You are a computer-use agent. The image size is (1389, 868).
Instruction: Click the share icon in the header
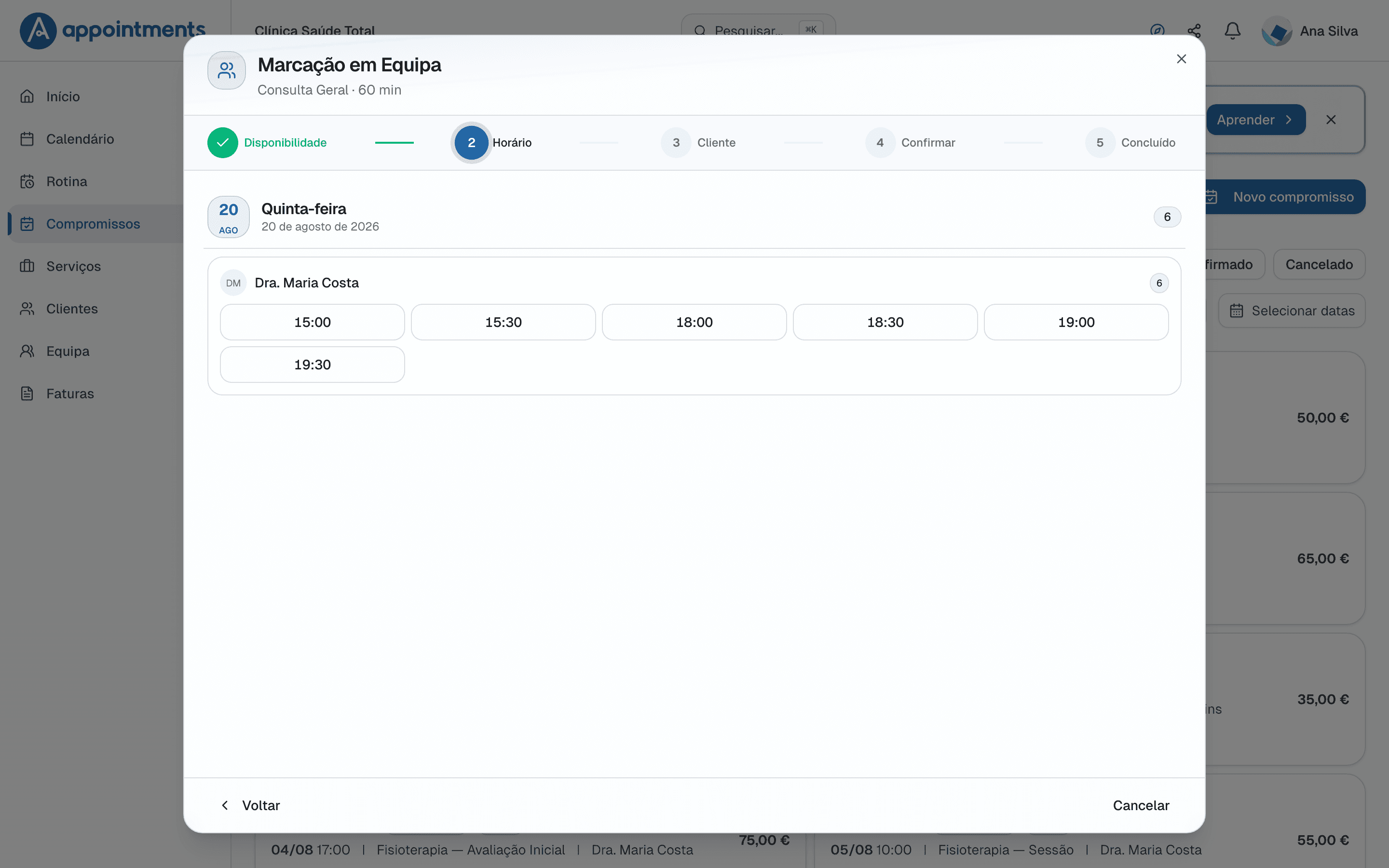click(x=1194, y=31)
